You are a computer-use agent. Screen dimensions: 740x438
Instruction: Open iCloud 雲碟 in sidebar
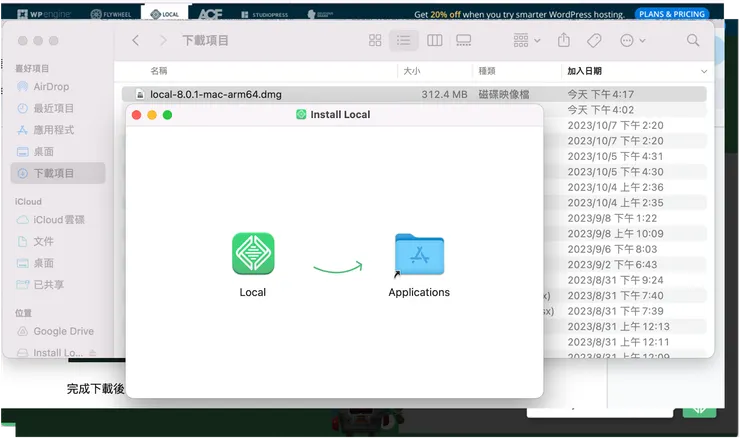click(59, 220)
